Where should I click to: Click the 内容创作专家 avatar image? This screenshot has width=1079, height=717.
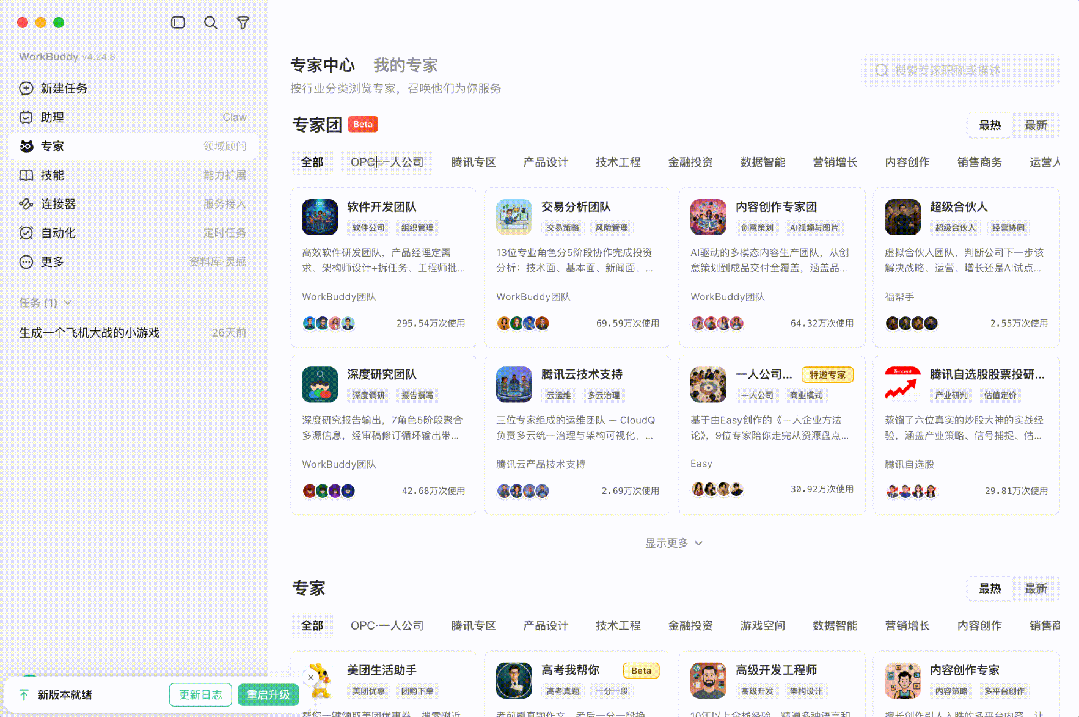click(x=903, y=681)
